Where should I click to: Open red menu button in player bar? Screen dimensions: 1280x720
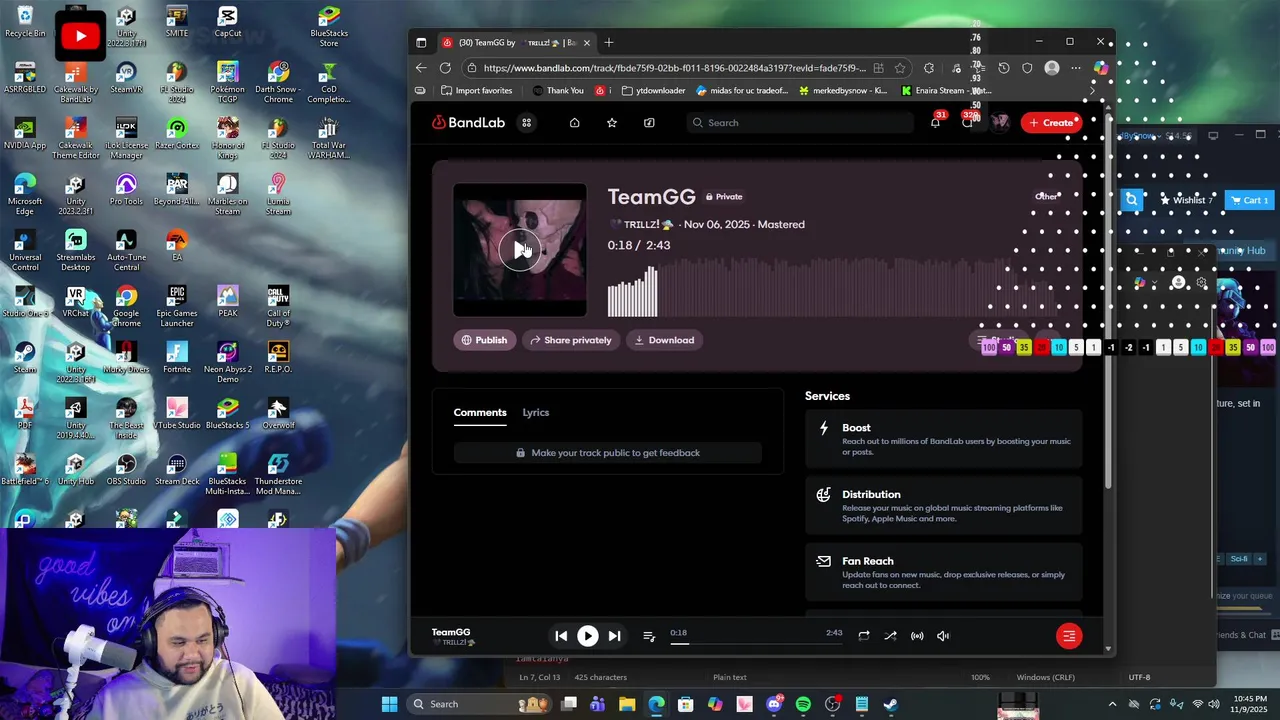[1069, 636]
